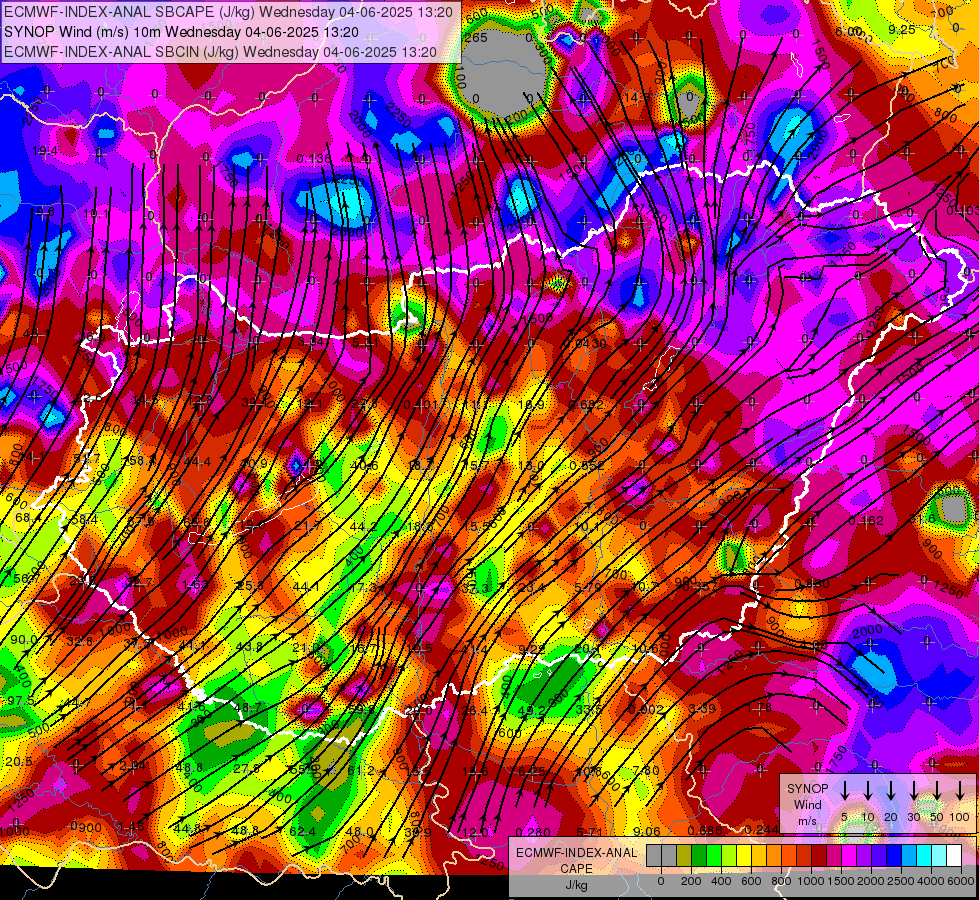Click the 10 m/s wind arrow in legend

[x=868, y=791]
